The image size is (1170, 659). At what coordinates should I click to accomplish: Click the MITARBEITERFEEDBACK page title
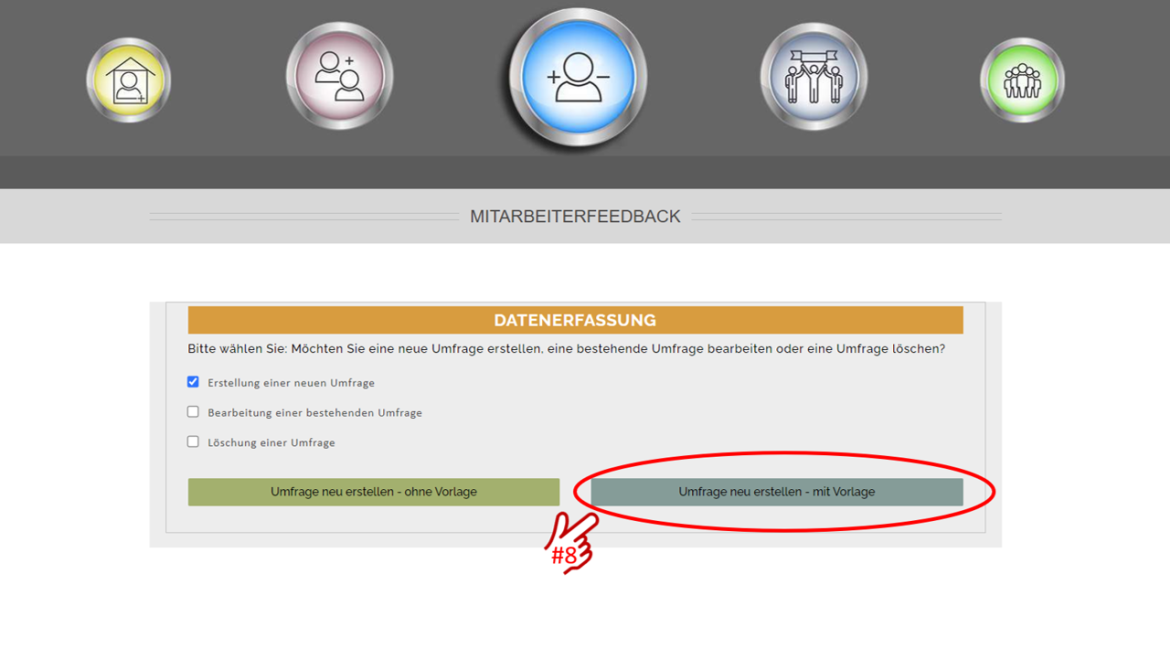tap(575, 216)
